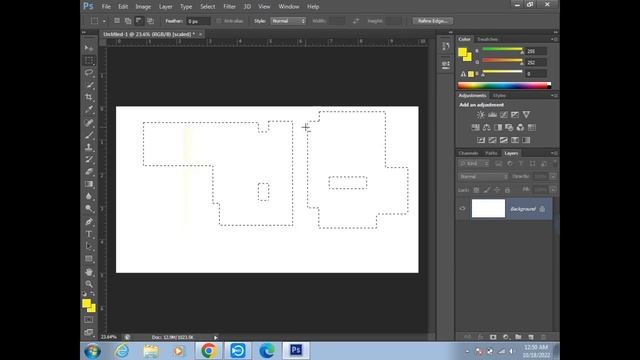Viewport: 640px width, 360px height.
Task: Swap foreground and background colors
Action: (93, 293)
